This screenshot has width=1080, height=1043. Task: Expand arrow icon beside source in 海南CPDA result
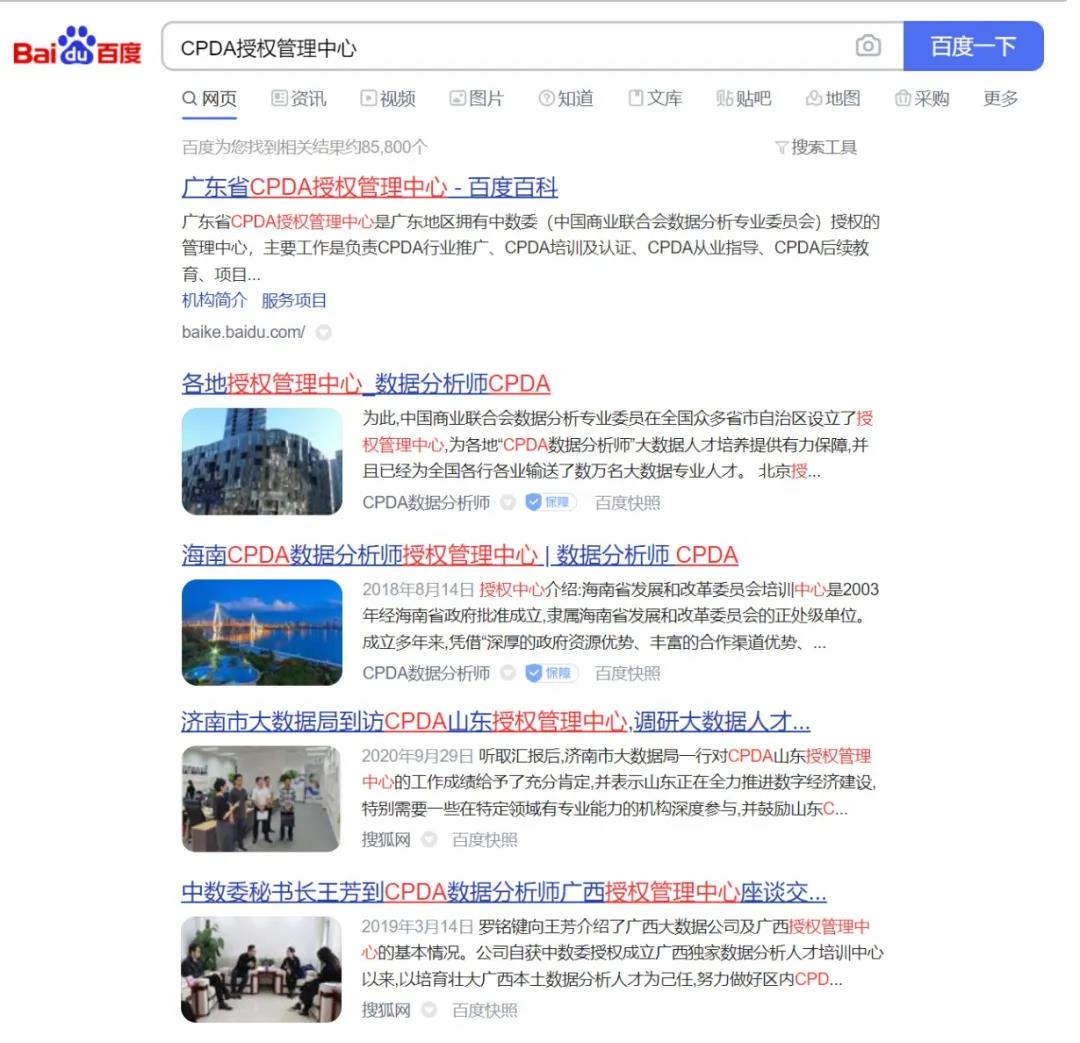[508, 673]
